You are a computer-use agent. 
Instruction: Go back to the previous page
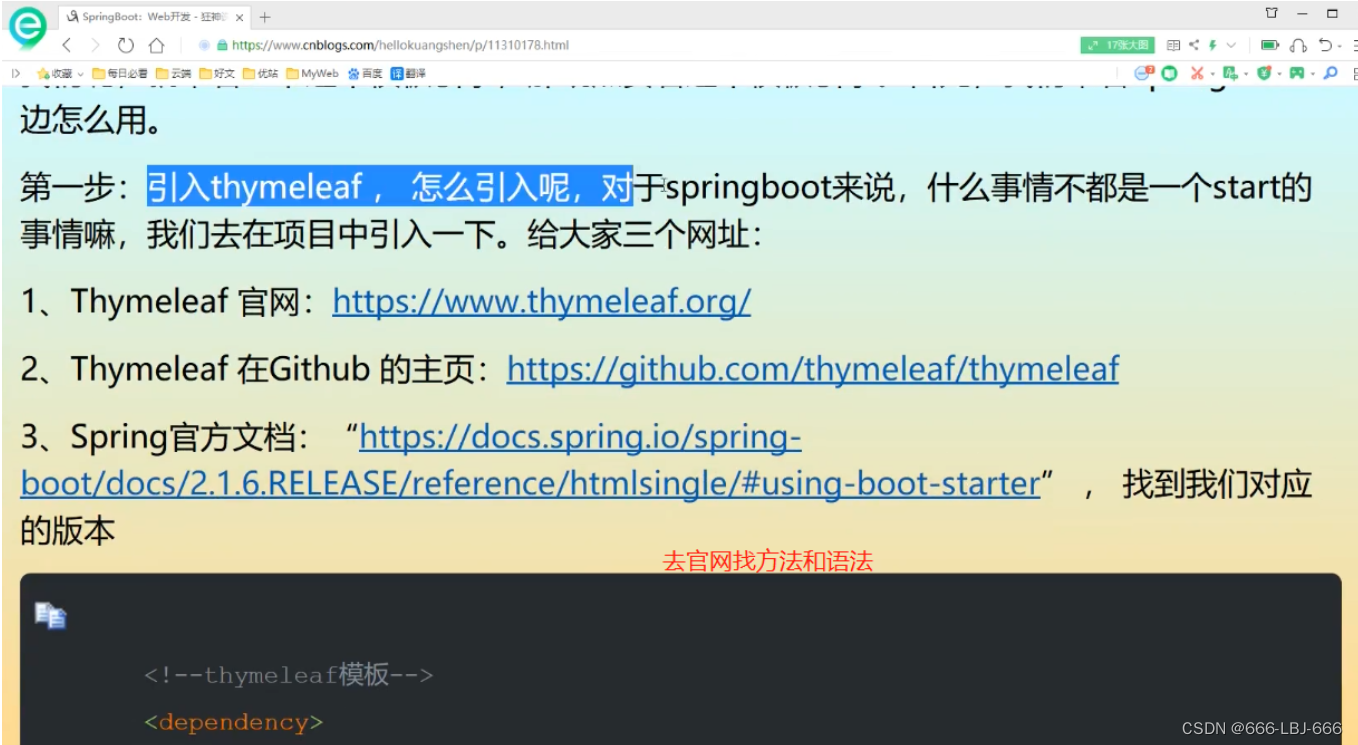coord(67,45)
